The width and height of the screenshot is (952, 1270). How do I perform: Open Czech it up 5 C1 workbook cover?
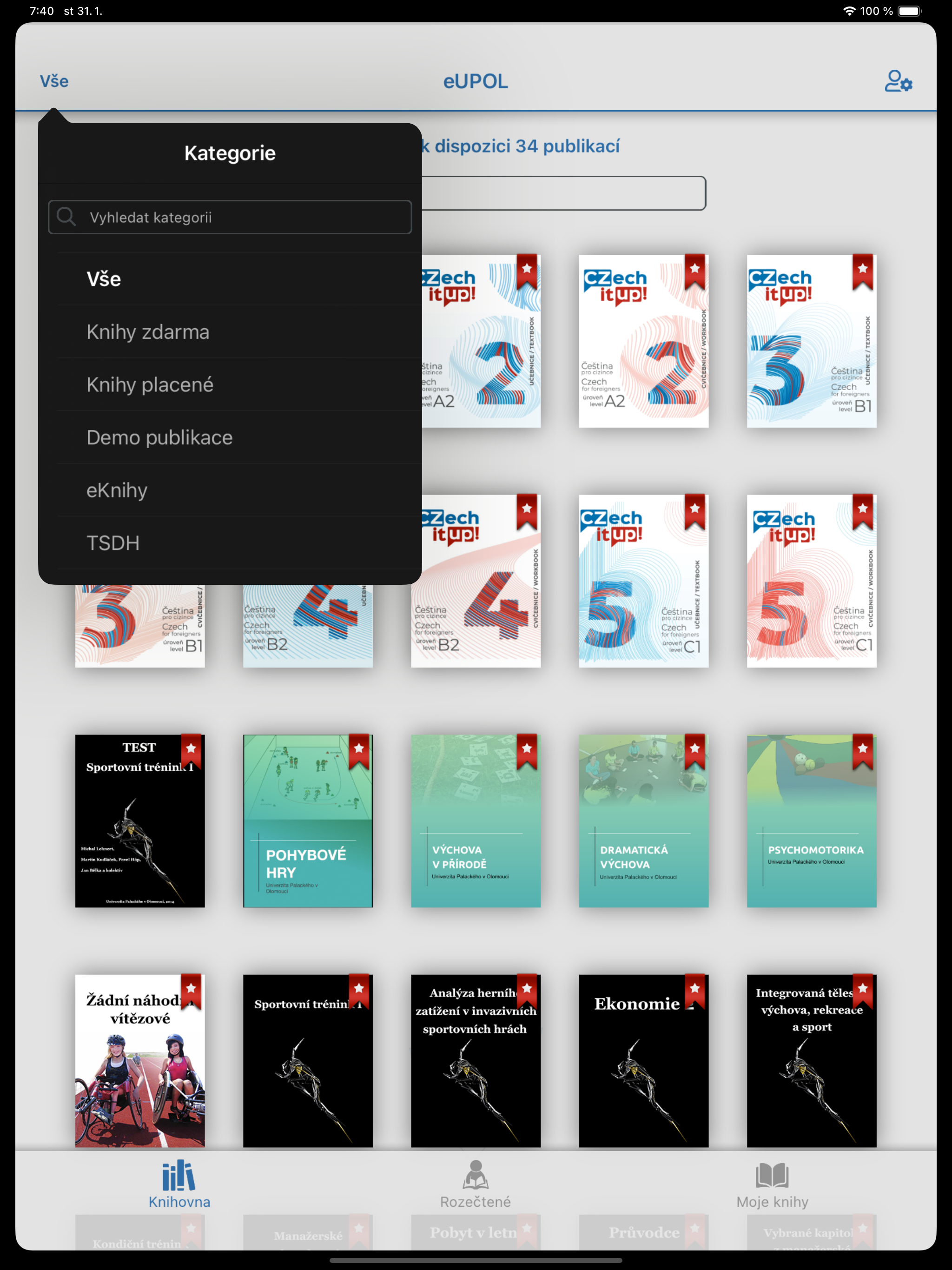coord(811,581)
